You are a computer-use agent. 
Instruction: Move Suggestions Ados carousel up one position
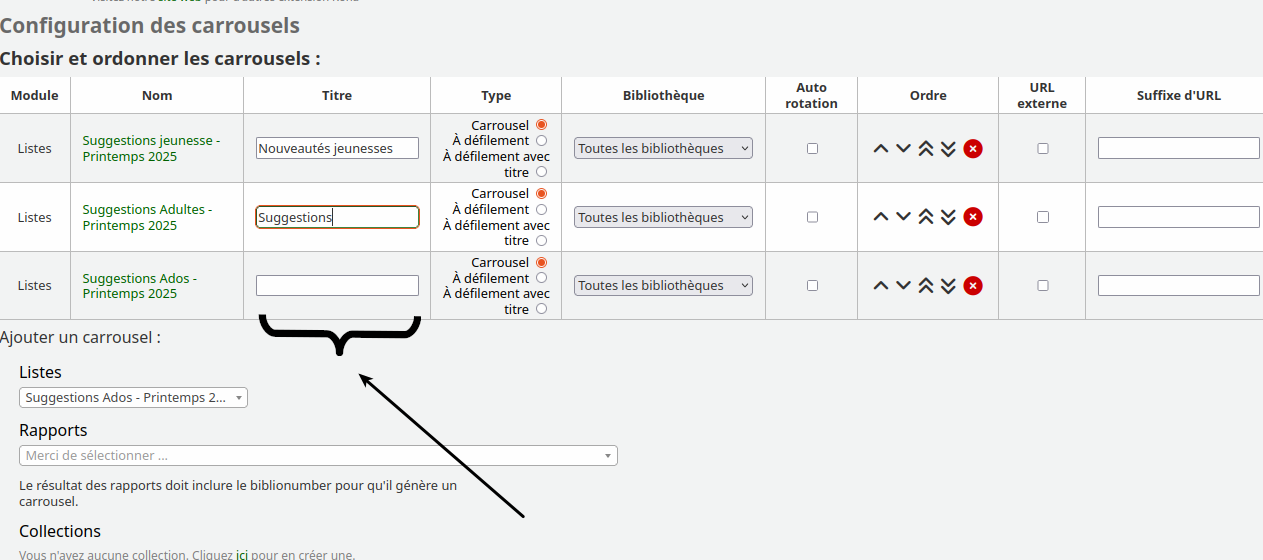(881, 286)
